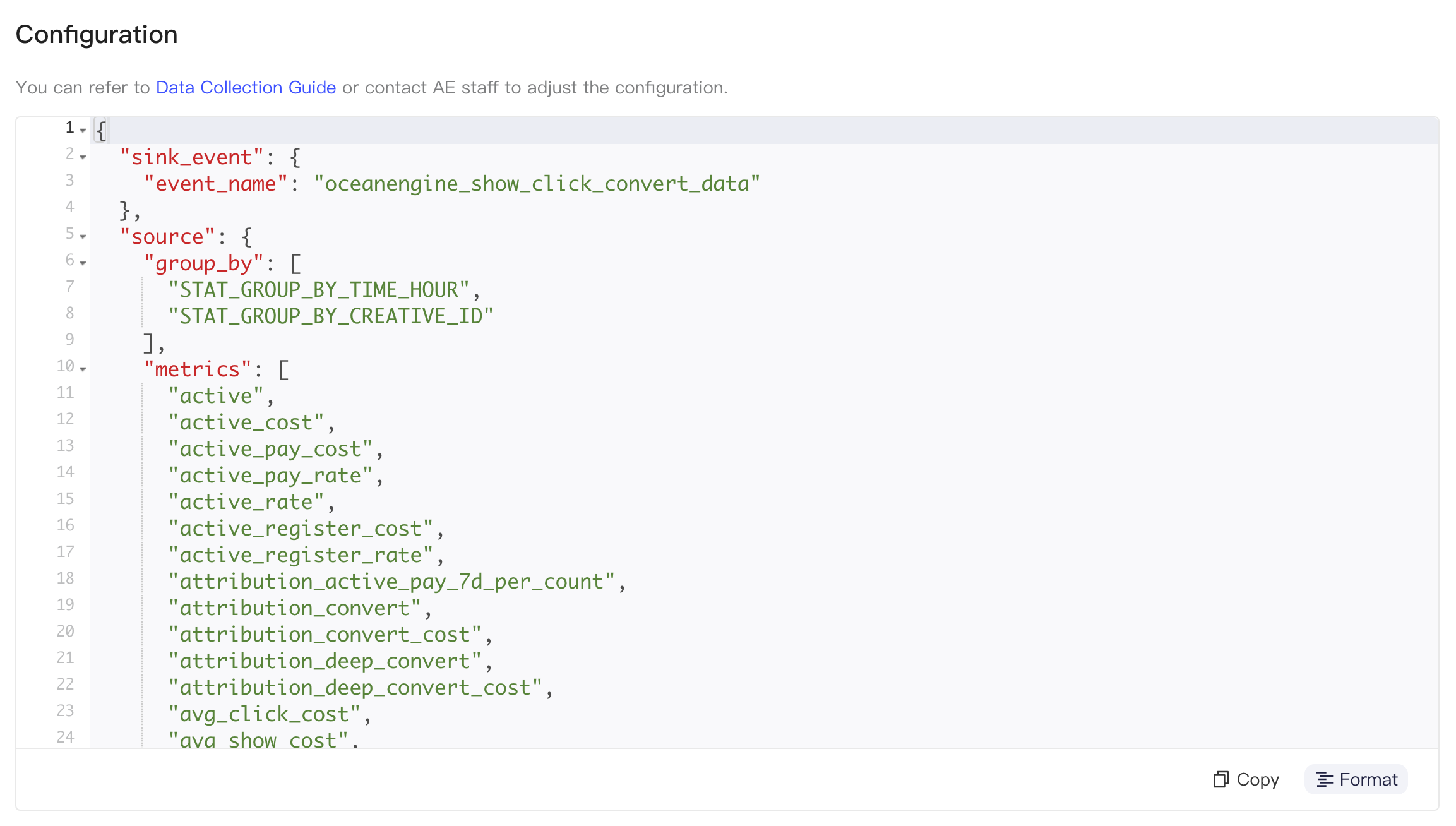The image size is (1456, 826).
Task: Click the Format button
Action: (x=1356, y=779)
